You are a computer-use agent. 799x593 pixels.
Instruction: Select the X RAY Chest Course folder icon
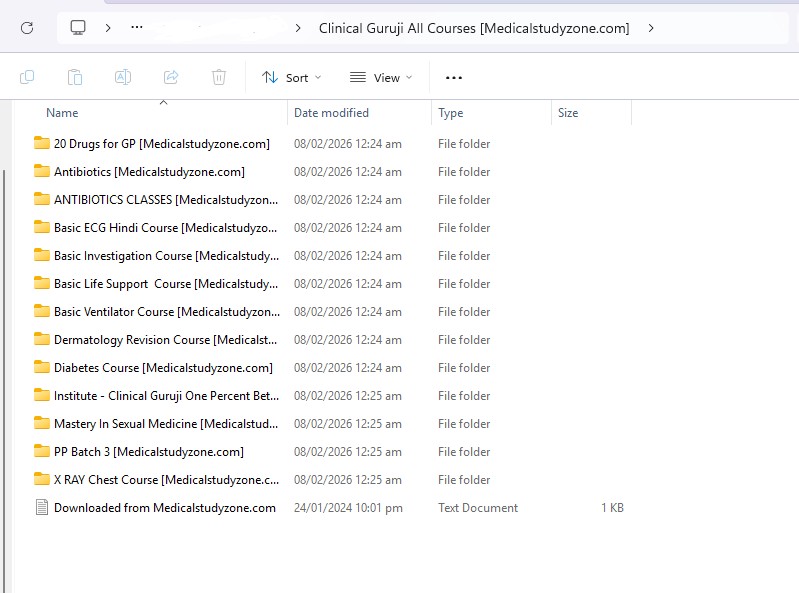42,479
